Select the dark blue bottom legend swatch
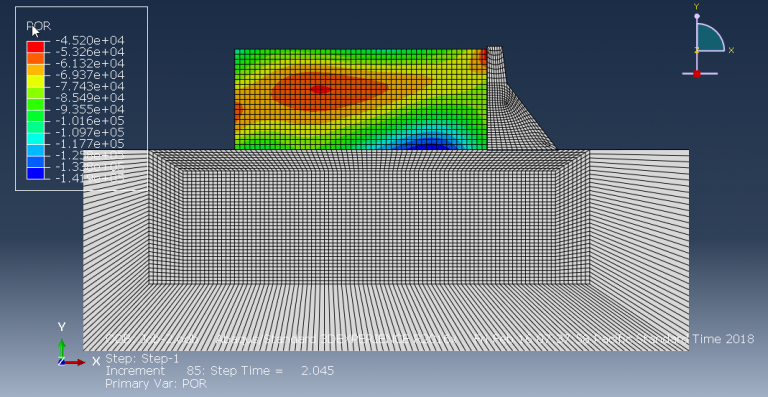 point(35,173)
